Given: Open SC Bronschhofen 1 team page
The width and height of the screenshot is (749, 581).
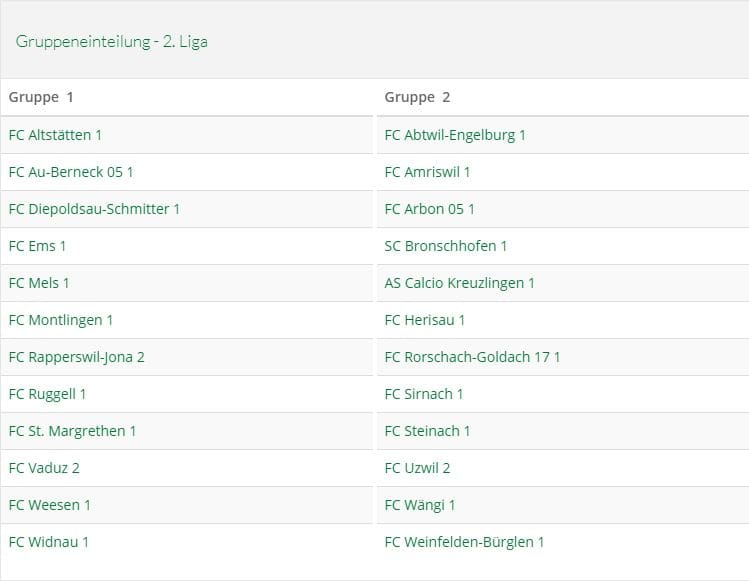Looking at the screenshot, I should pyautogui.click(x=446, y=246).
